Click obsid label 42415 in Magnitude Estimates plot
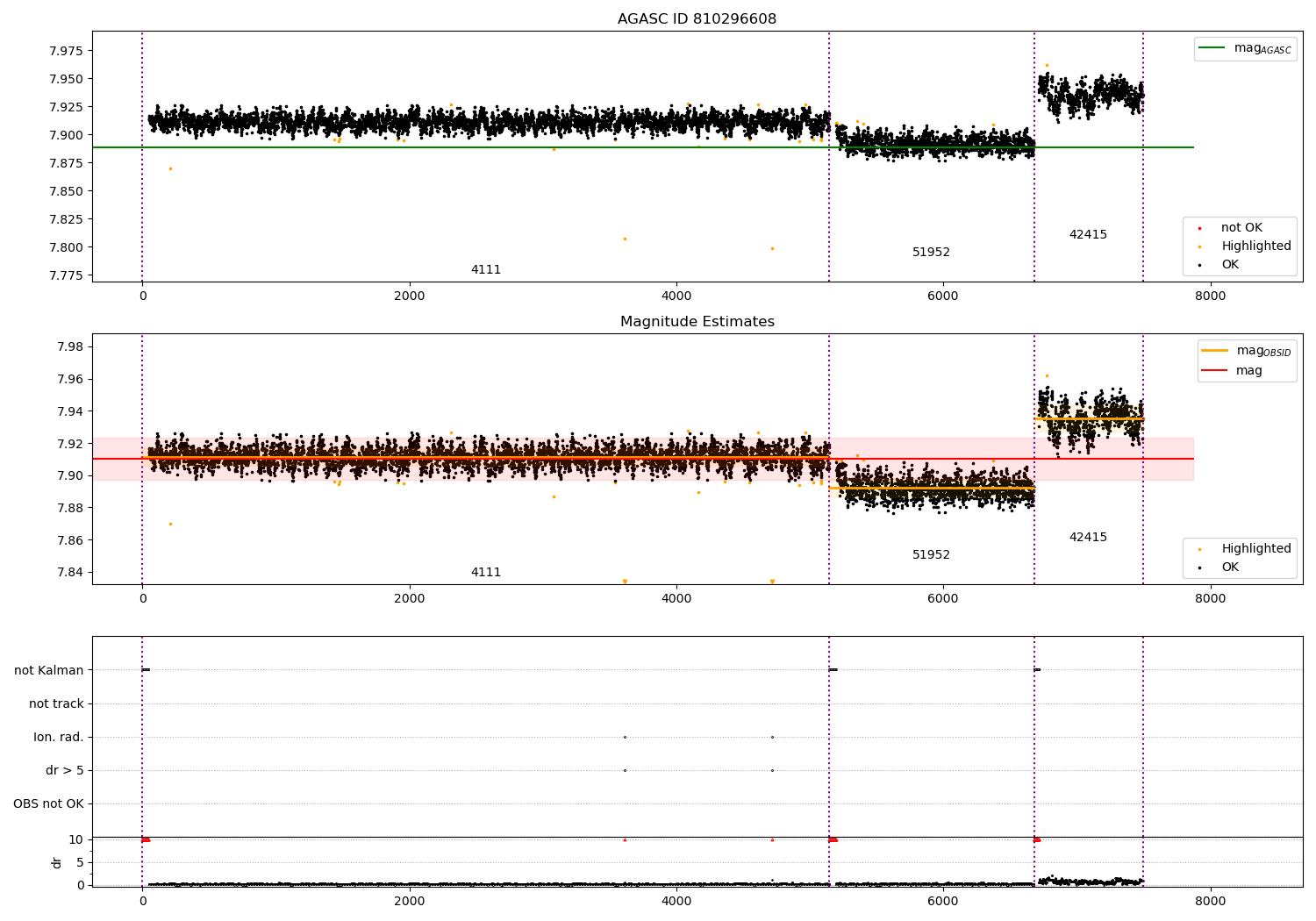Viewport: 1316px width, 921px height. (x=1088, y=537)
